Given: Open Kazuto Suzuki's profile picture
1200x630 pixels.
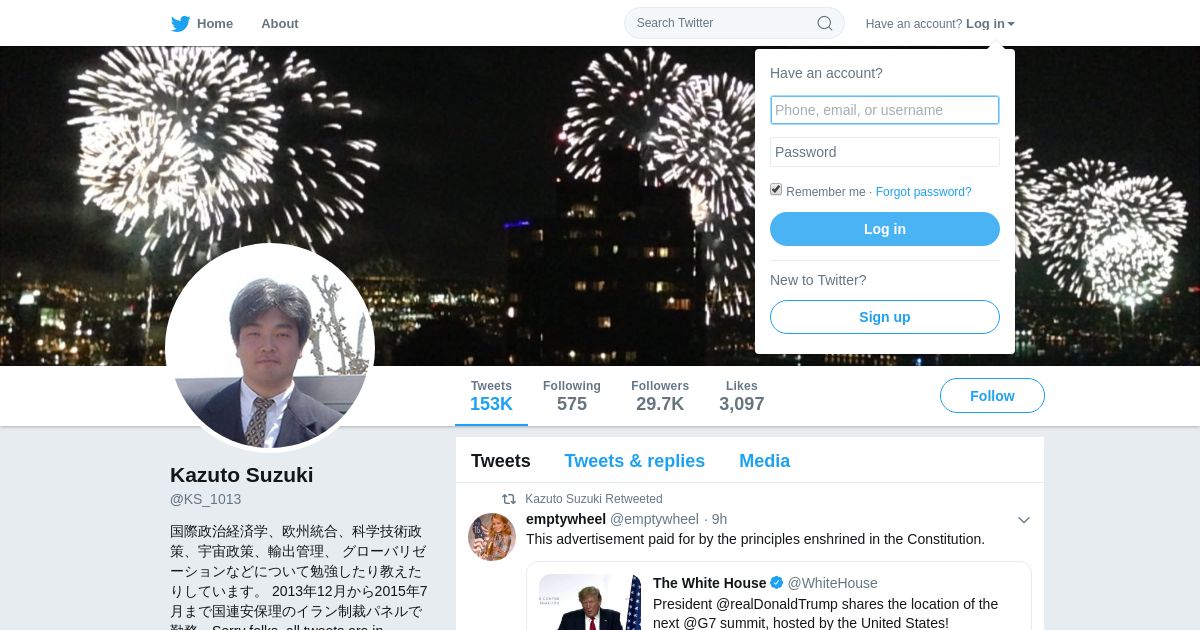Looking at the screenshot, I should coord(270,348).
